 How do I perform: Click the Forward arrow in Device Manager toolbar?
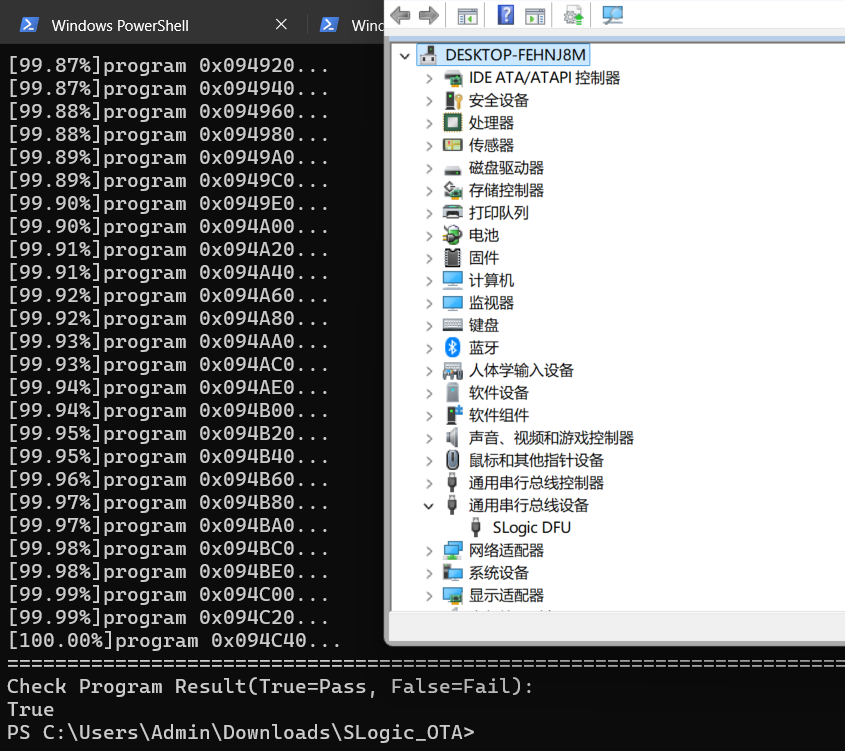click(x=428, y=15)
